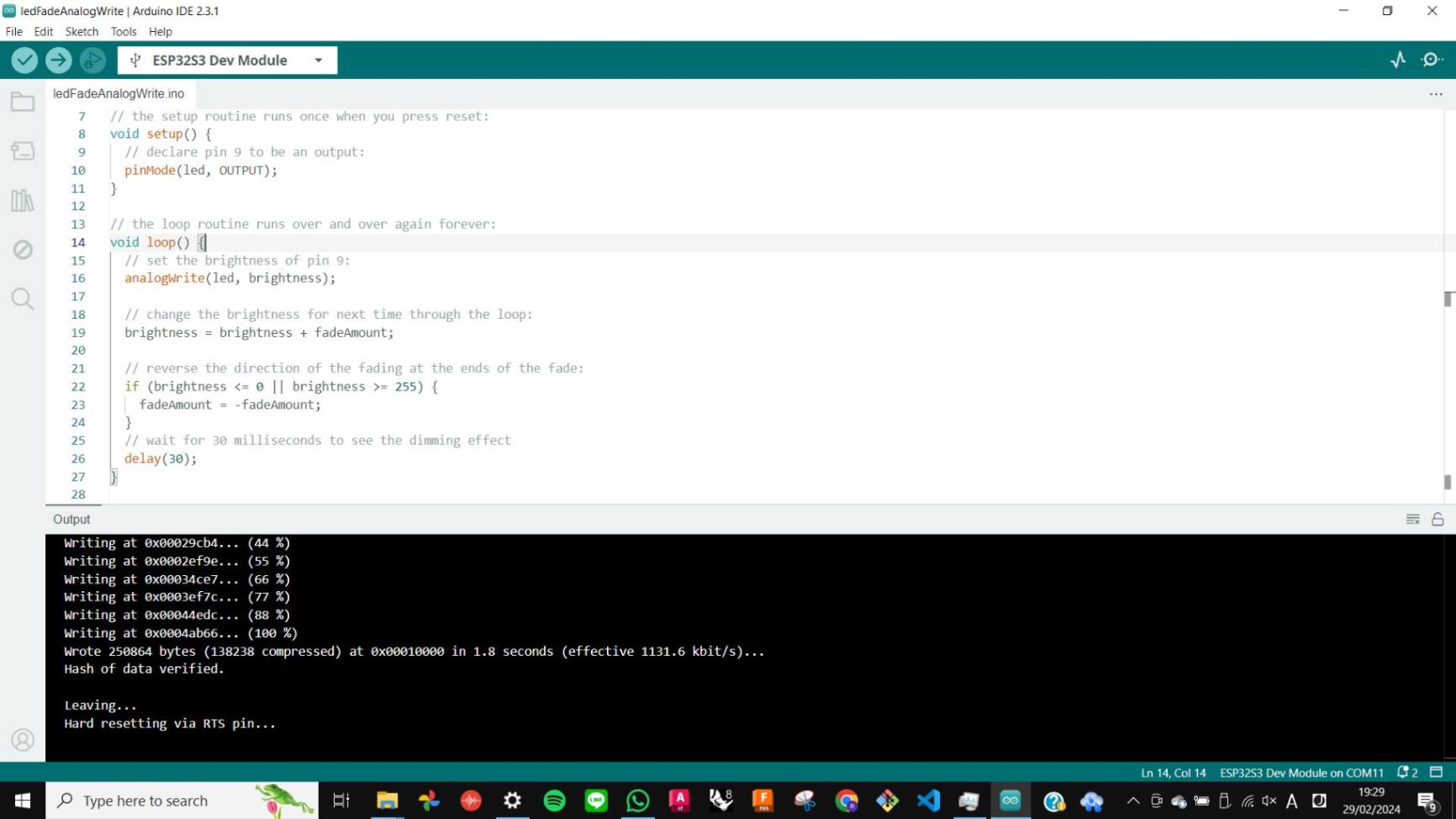Click the Upload arrow button
The width and height of the screenshot is (1456, 819).
[58, 60]
